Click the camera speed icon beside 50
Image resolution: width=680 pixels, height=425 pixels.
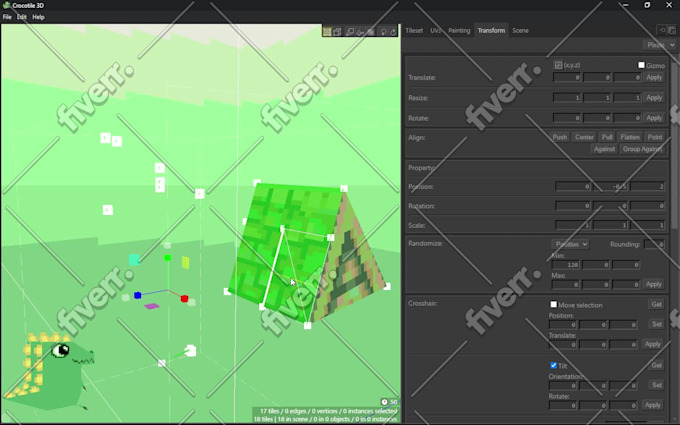coord(384,402)
